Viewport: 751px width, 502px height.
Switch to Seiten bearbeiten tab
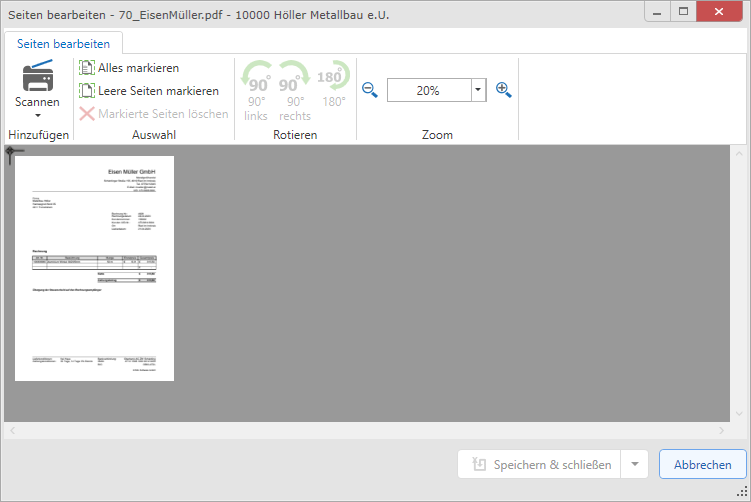pos(64,43)
